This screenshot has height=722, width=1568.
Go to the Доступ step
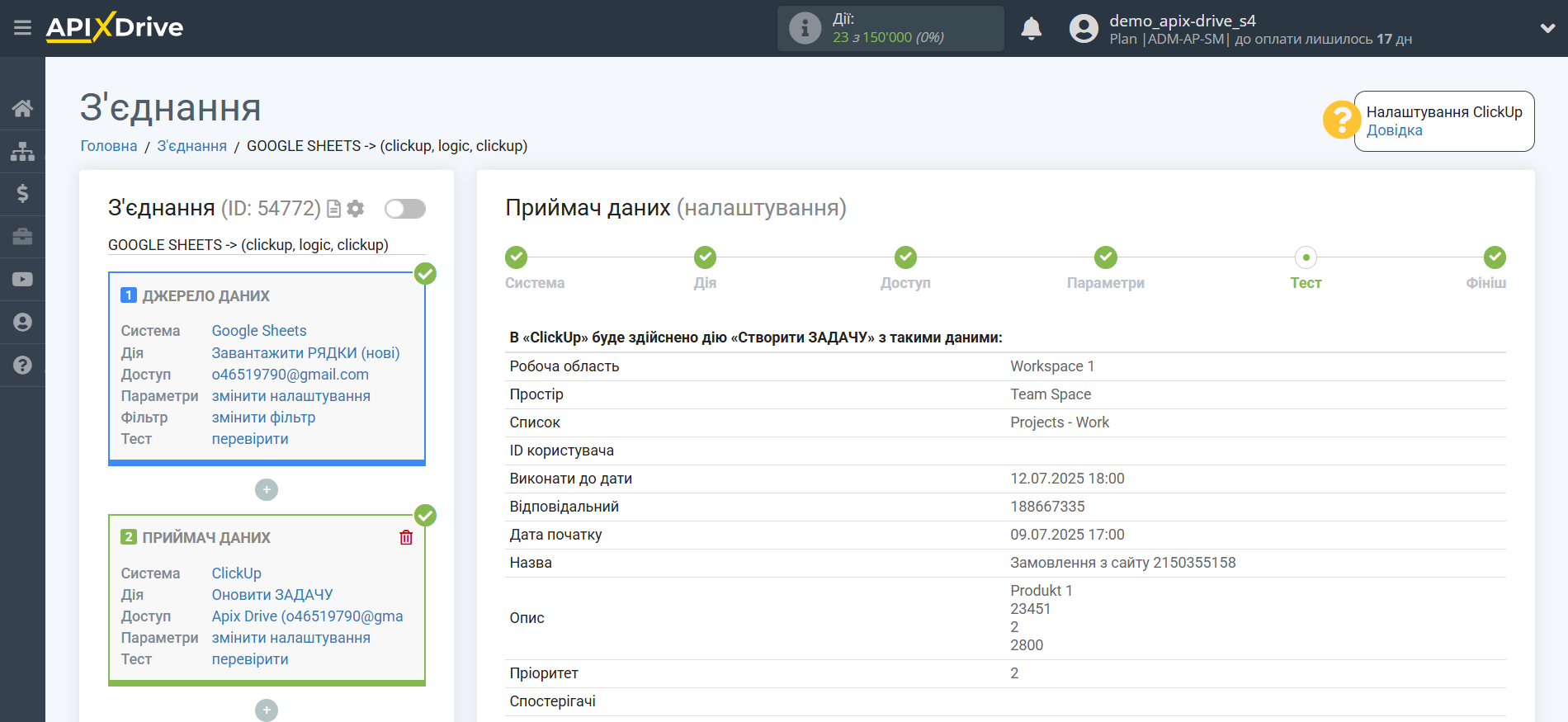pos(905,257)
